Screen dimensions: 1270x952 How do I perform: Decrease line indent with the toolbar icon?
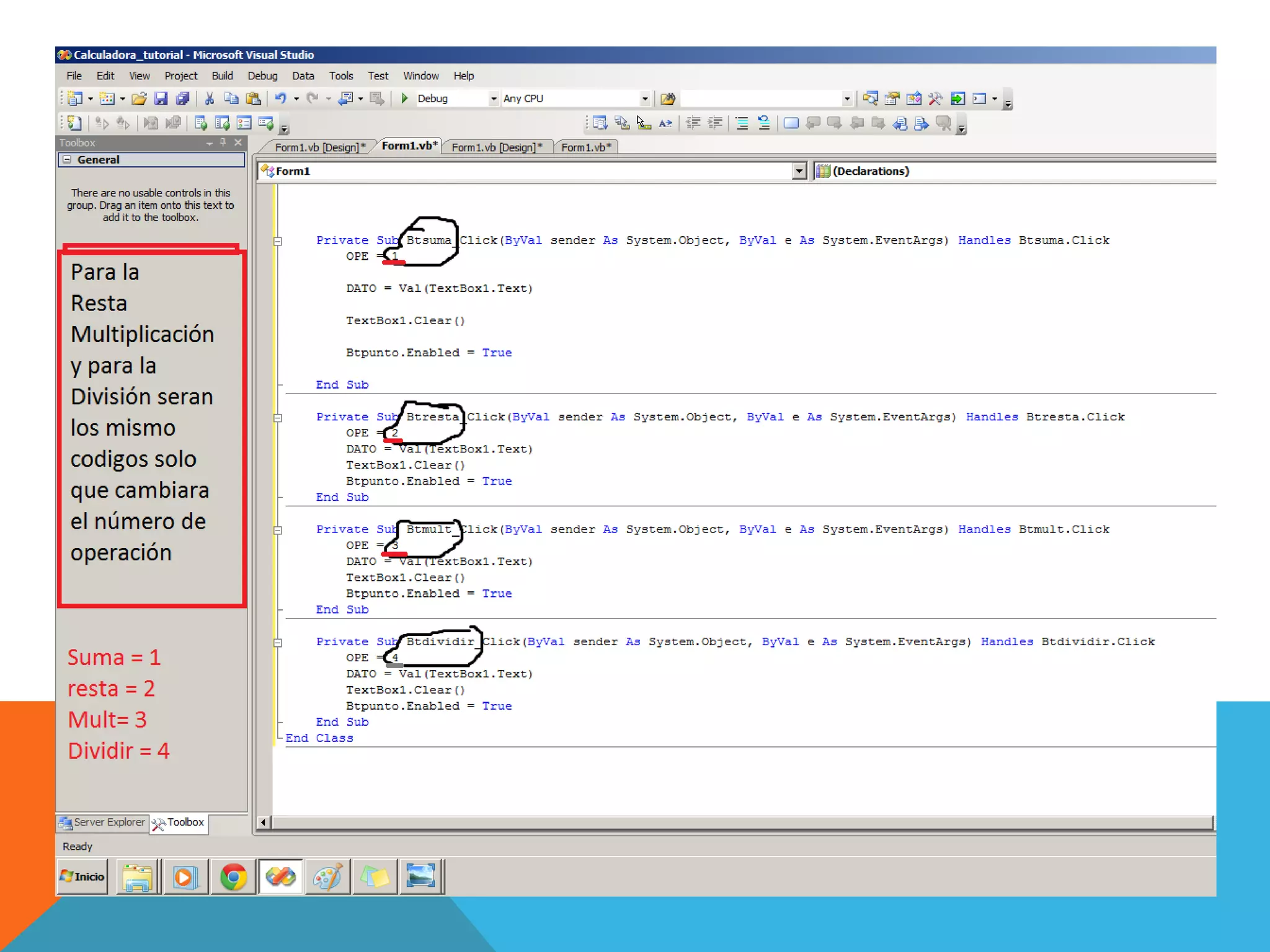click(x=693, y=123)
